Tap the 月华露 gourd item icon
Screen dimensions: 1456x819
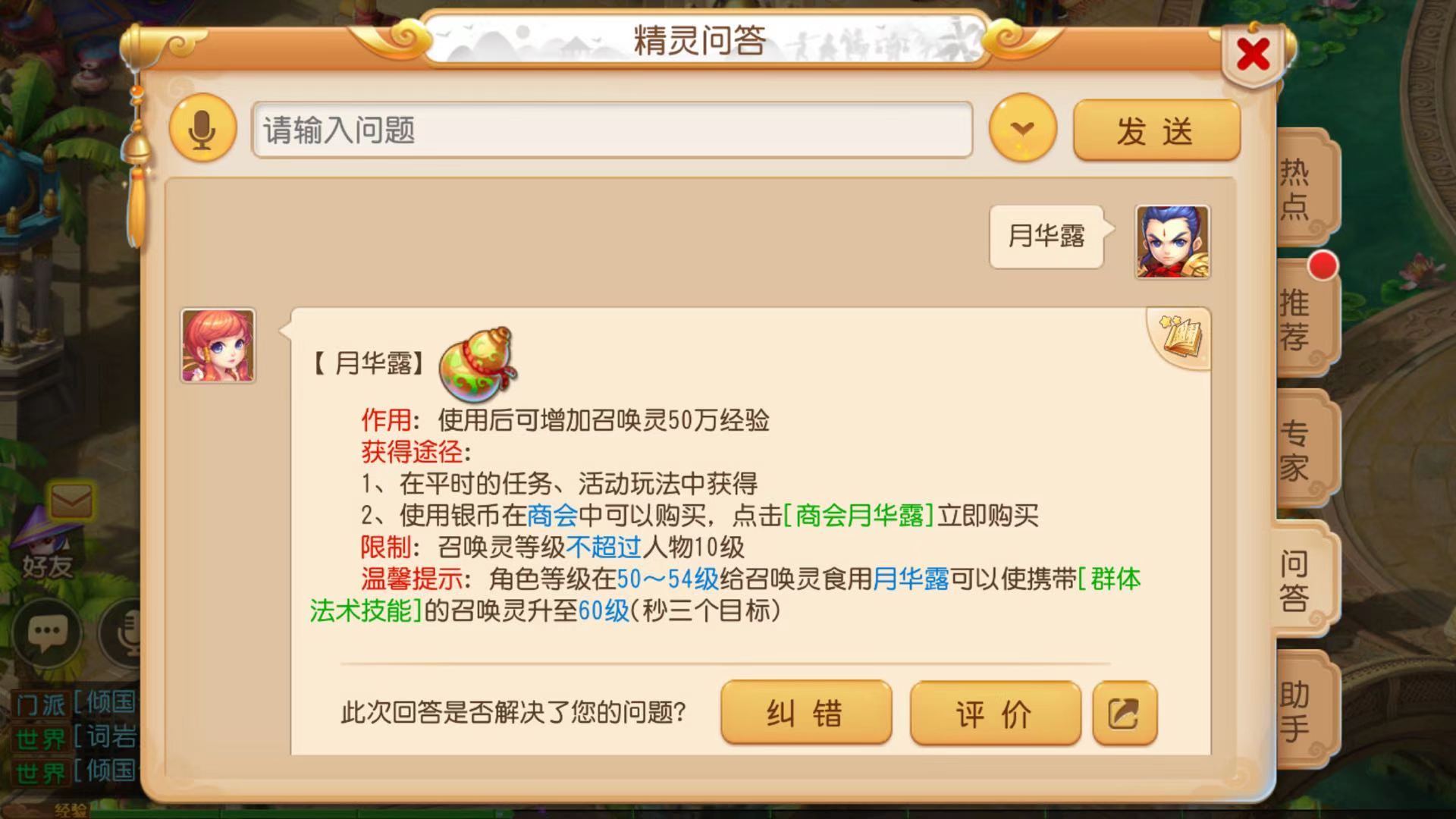tap(478, 364)
